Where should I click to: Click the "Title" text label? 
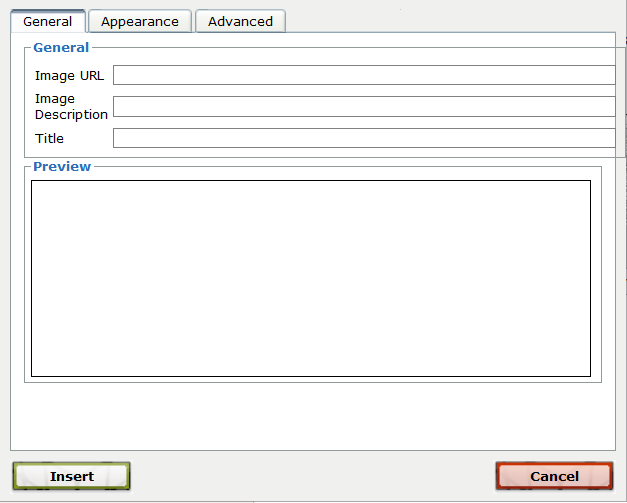49,139
